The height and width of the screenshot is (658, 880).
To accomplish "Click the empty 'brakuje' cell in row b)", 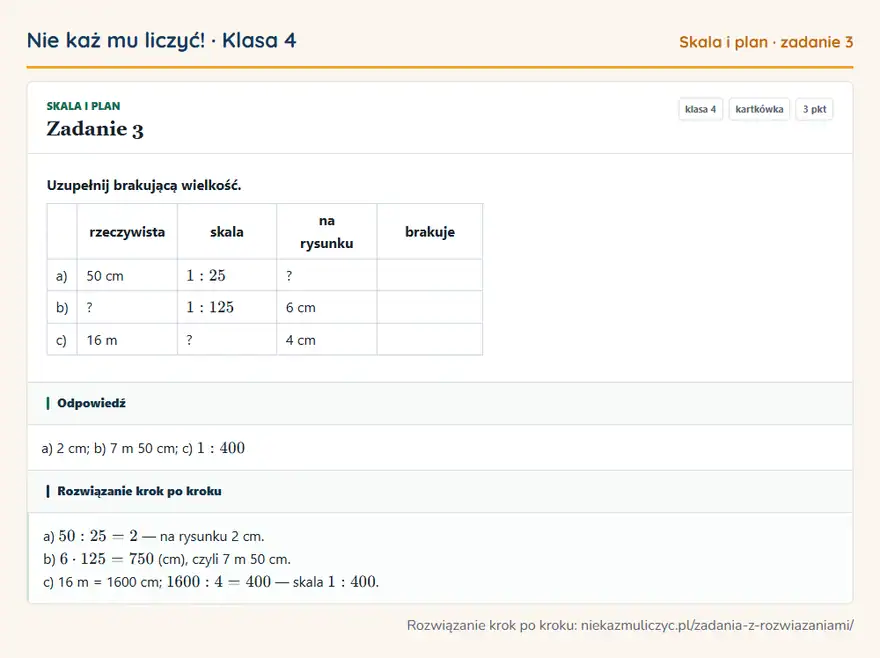I will tap(430, 307).
